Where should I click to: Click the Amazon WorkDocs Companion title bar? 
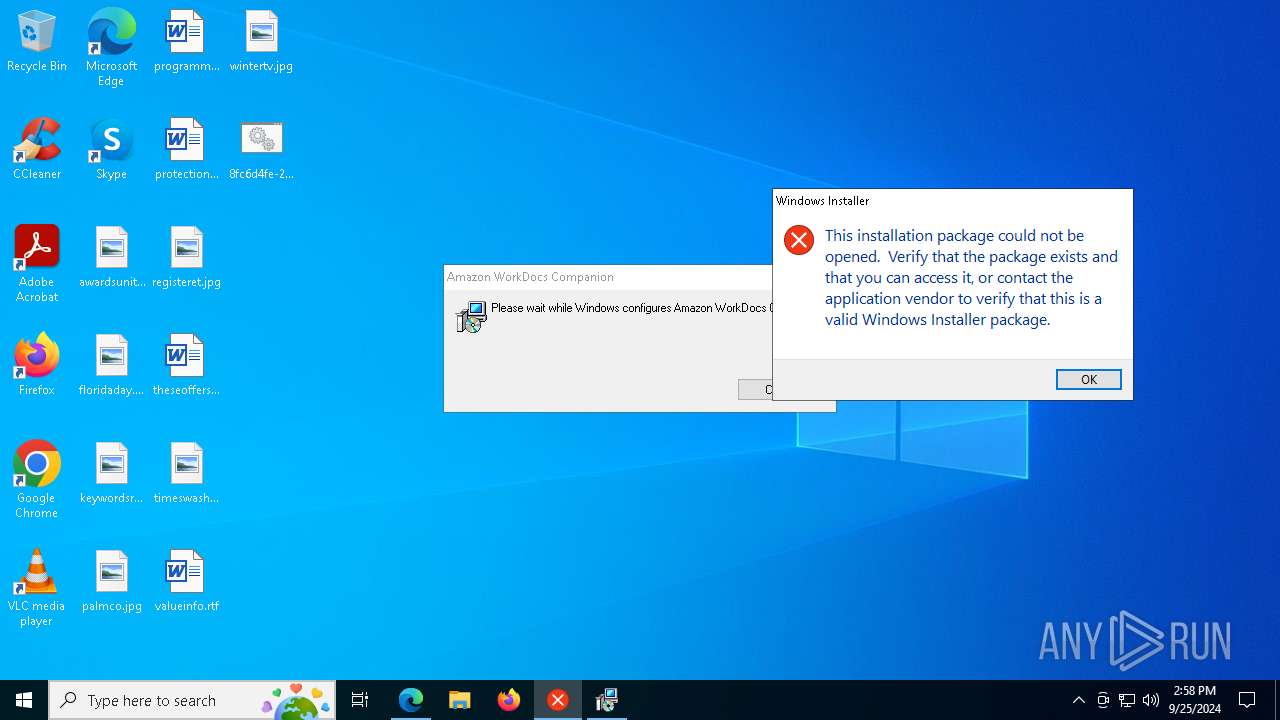pyautogui.click(x=608, y=277)
